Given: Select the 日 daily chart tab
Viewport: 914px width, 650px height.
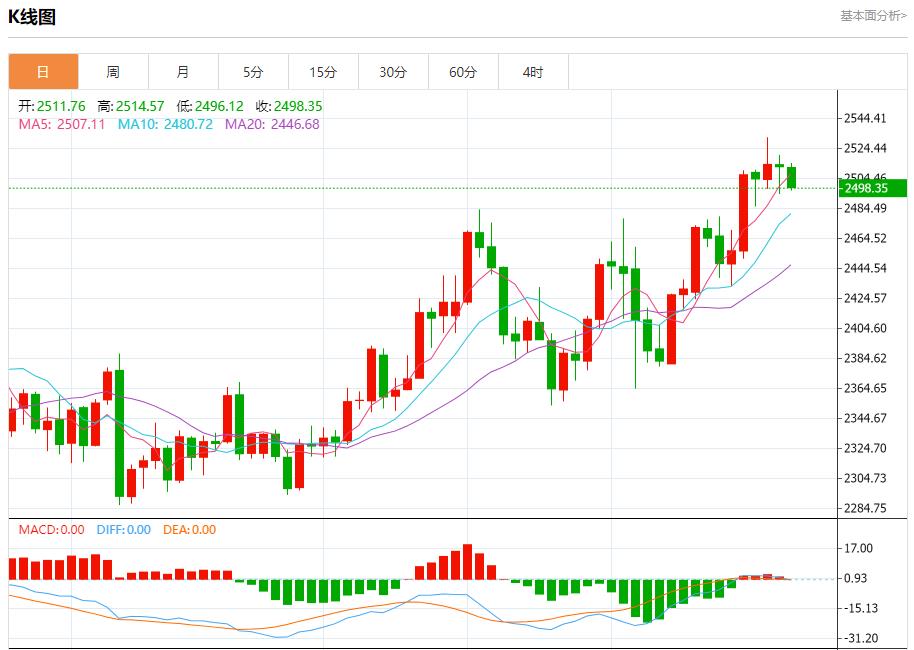Looking at the screenshot, I should 43,72.
